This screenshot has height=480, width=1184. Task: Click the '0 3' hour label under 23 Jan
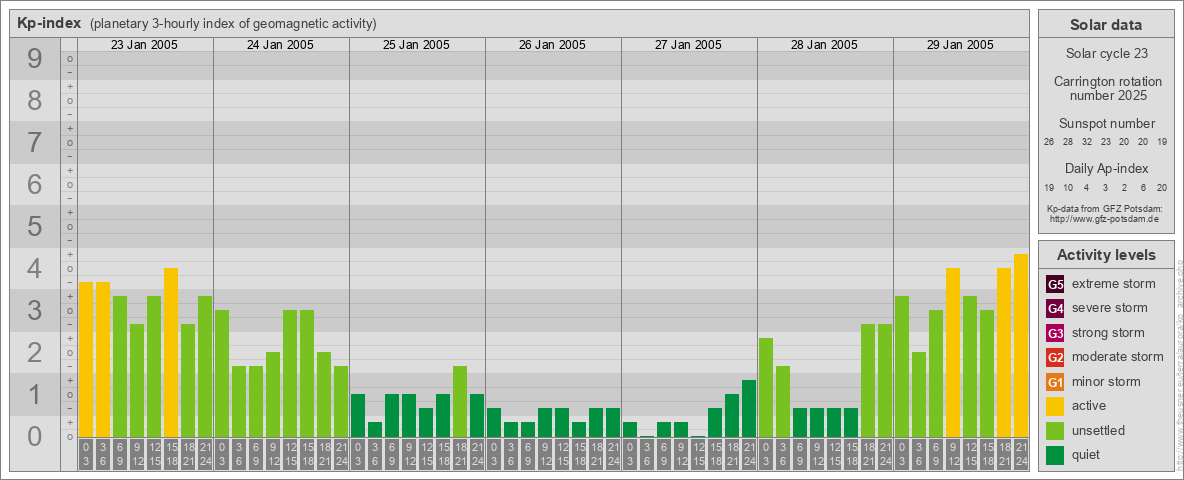86,454
